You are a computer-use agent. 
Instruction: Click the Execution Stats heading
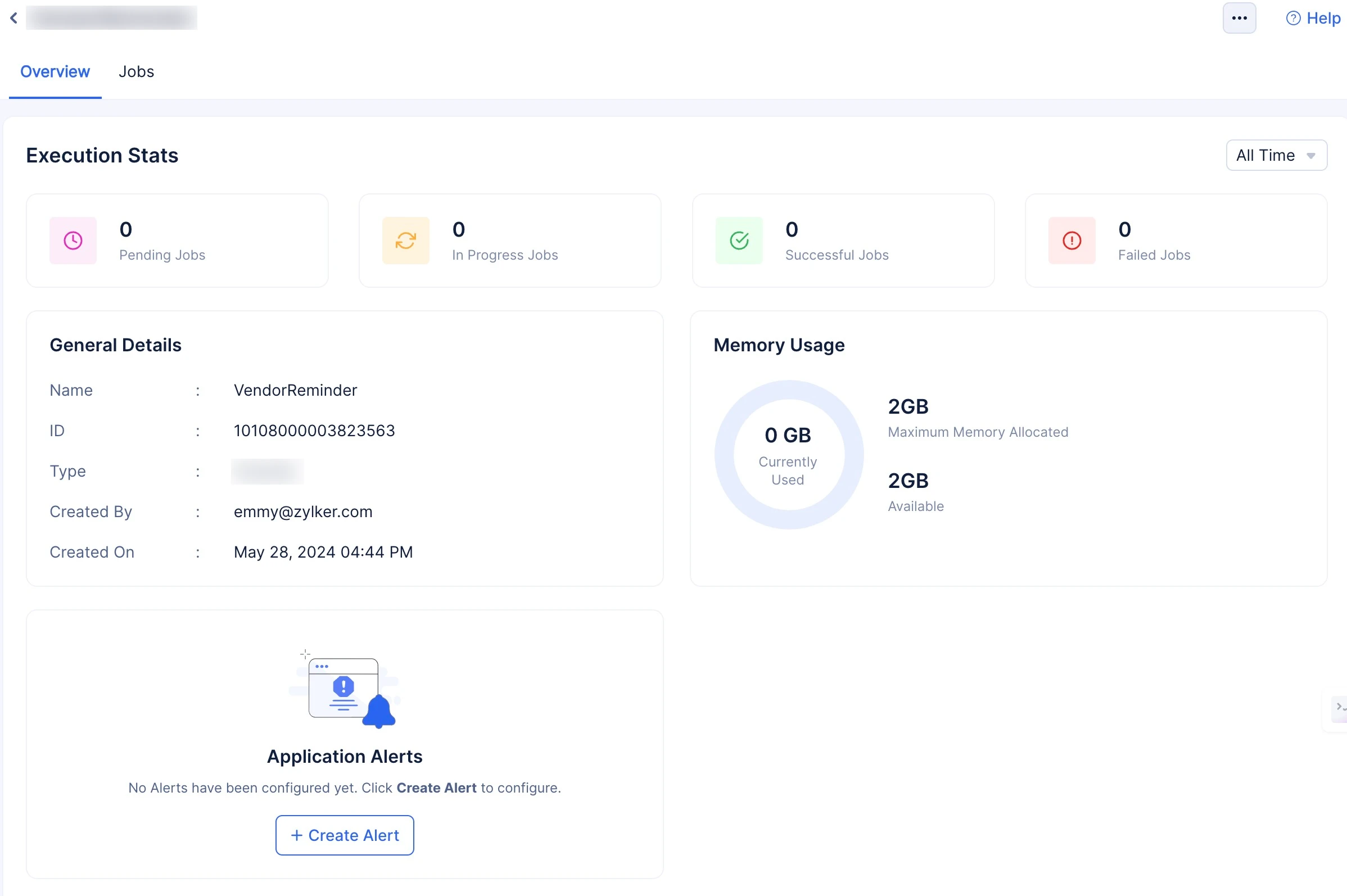click(102, 156)
